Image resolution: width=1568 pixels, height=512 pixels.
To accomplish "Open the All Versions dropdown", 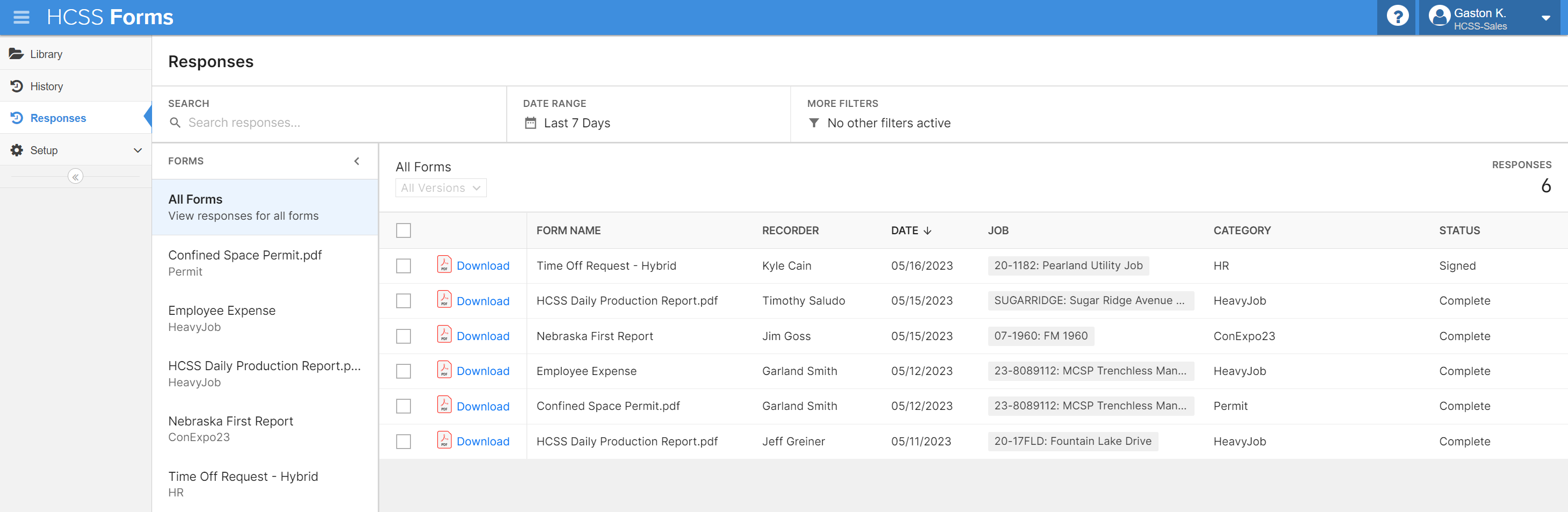I will coord(441,188).
